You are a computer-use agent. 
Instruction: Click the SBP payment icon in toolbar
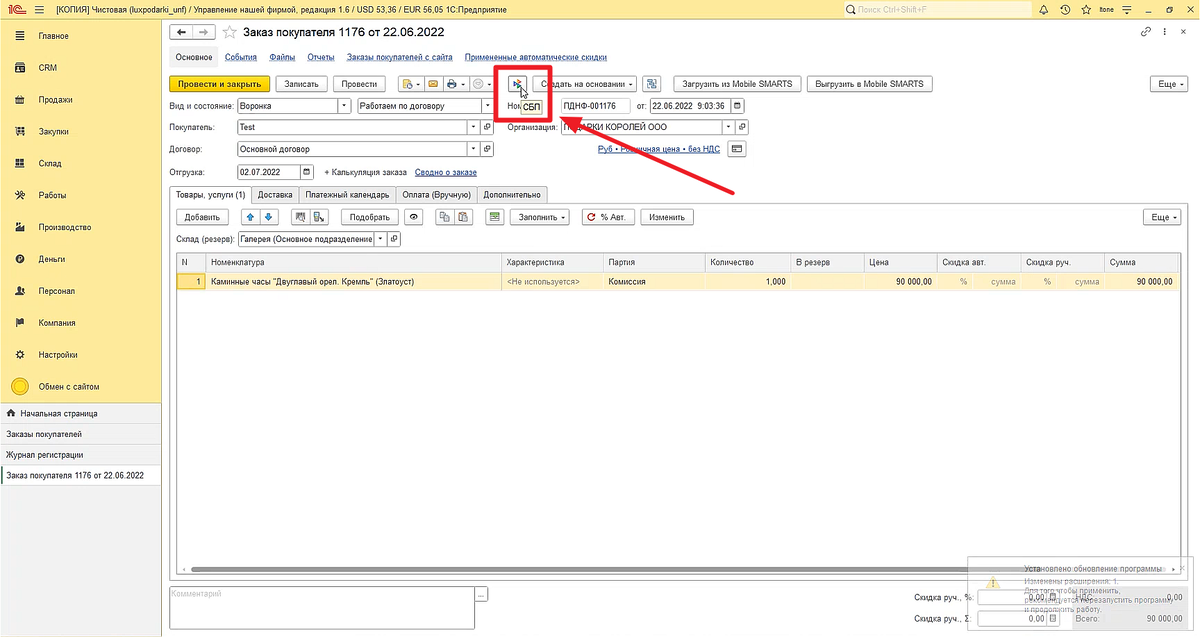[517, 84]
